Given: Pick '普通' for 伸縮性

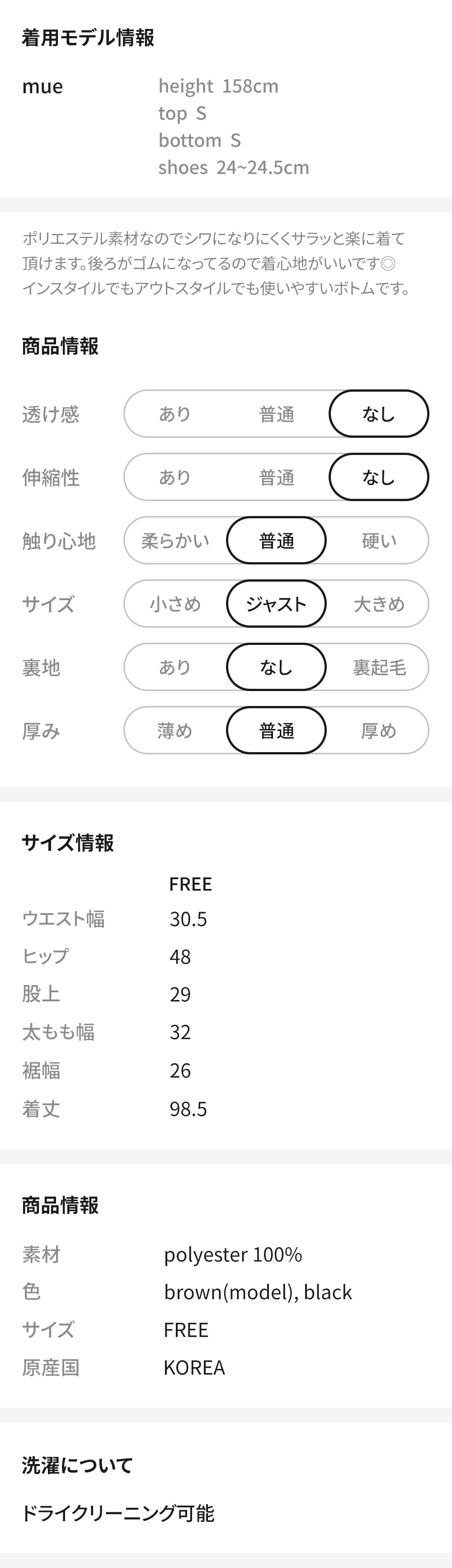Looking at the screenshot, I should point(277,477).
